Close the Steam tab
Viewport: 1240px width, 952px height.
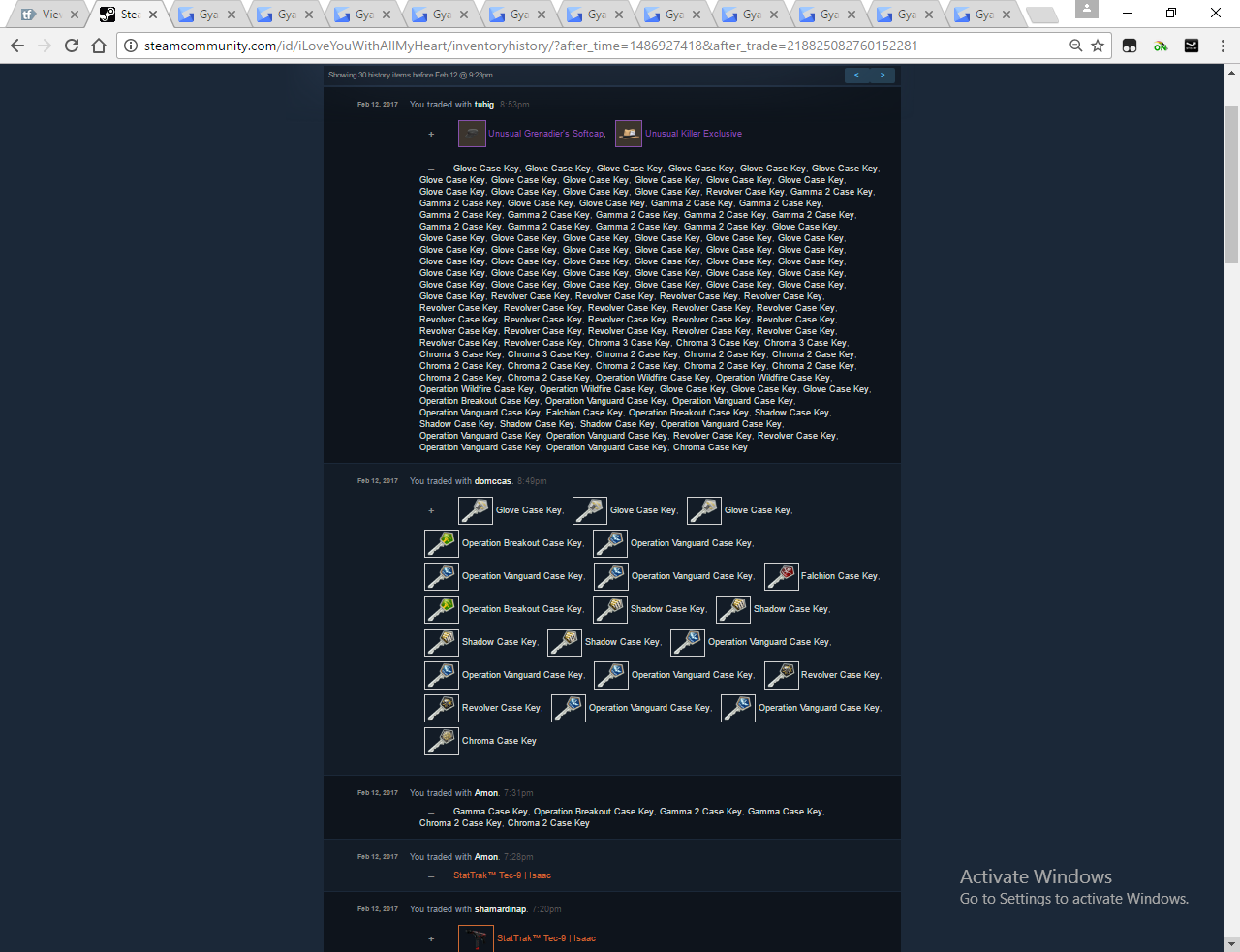153,15
